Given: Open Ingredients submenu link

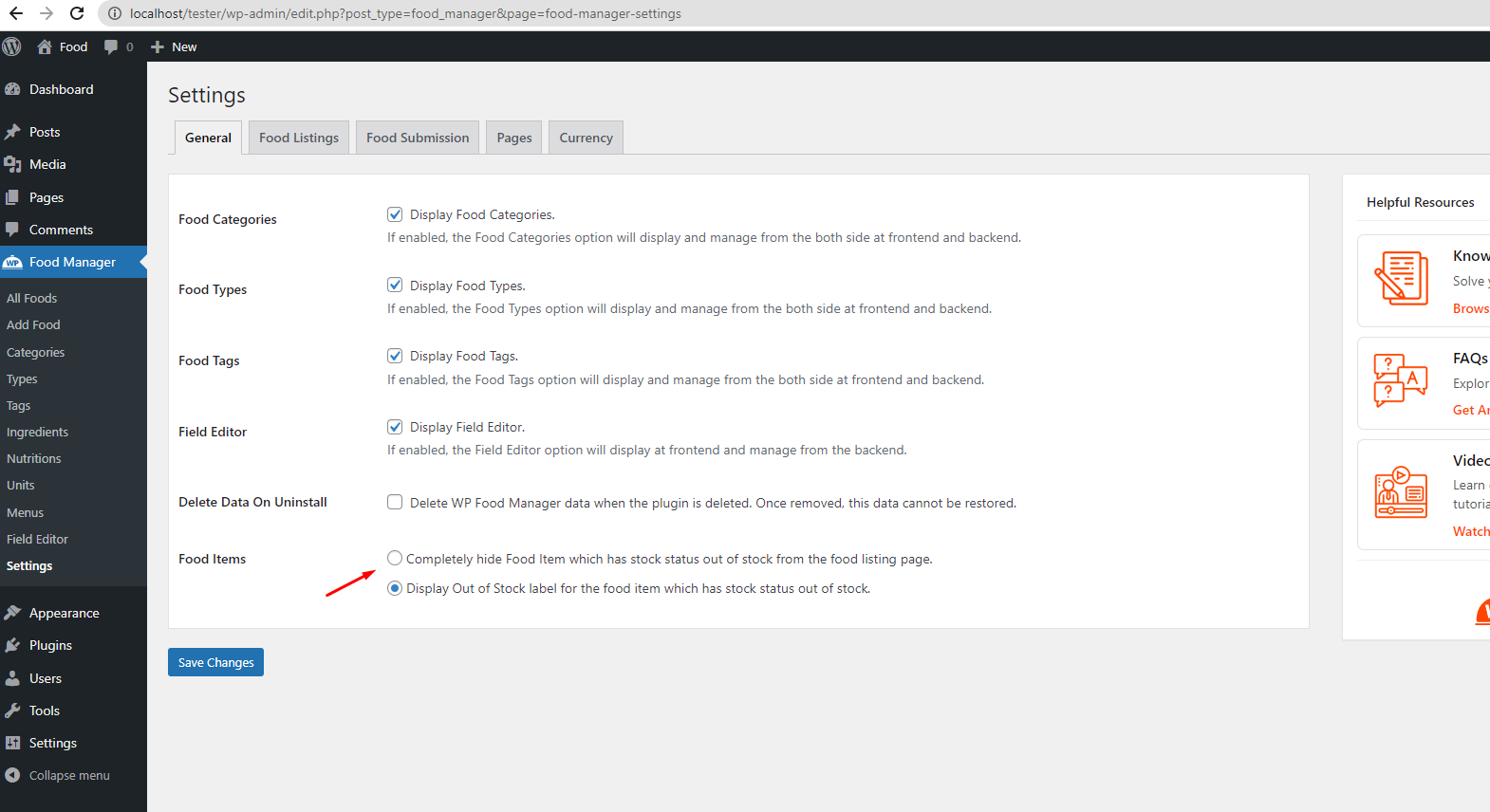Looking at the screenshot, I should coord(37,432).
